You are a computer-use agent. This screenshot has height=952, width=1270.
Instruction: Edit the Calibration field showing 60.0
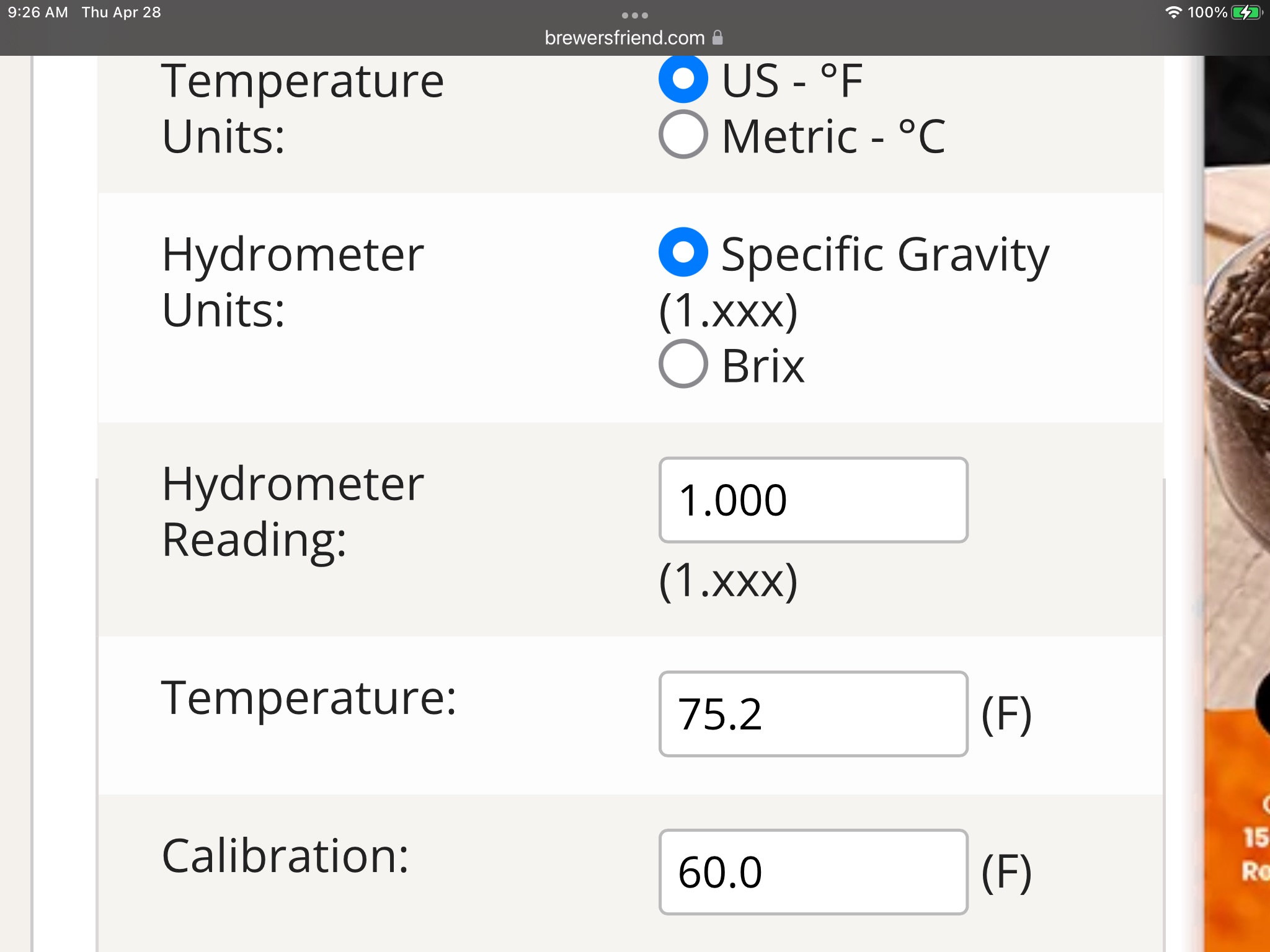(x=813, y=872)
